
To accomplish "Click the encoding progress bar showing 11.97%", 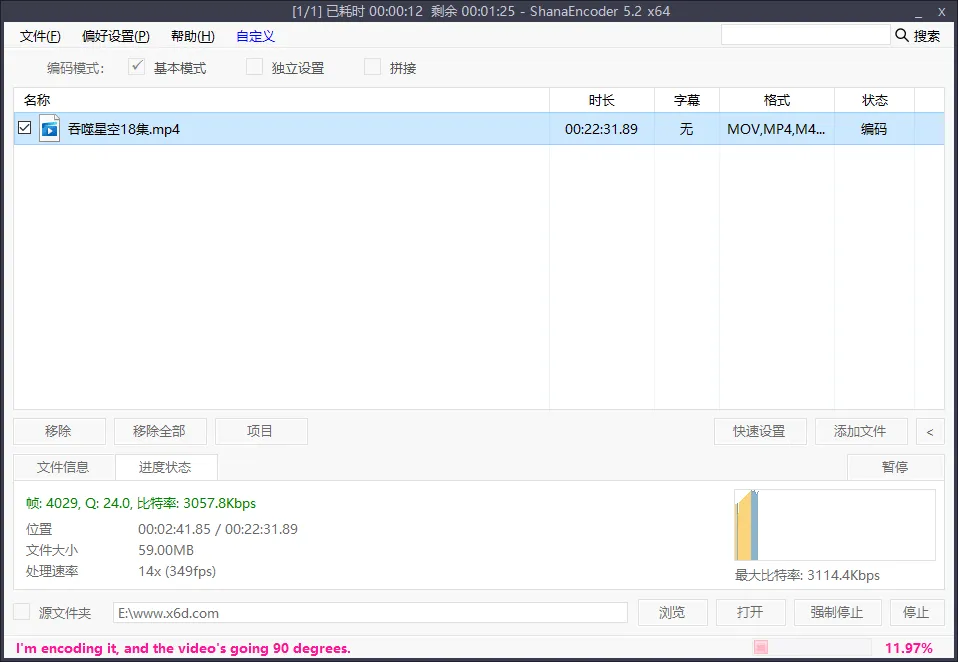I will (x=810, y=648).
